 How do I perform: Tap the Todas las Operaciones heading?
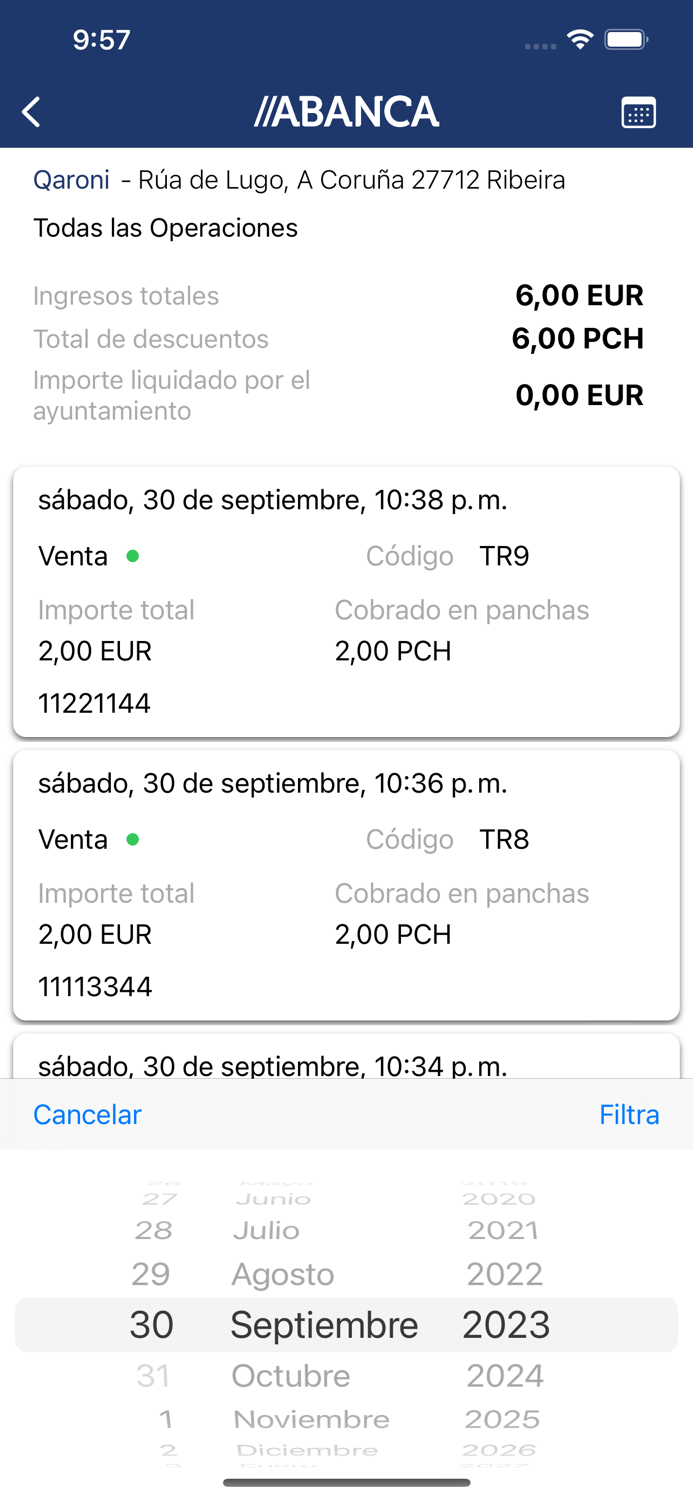pos(166,228)
